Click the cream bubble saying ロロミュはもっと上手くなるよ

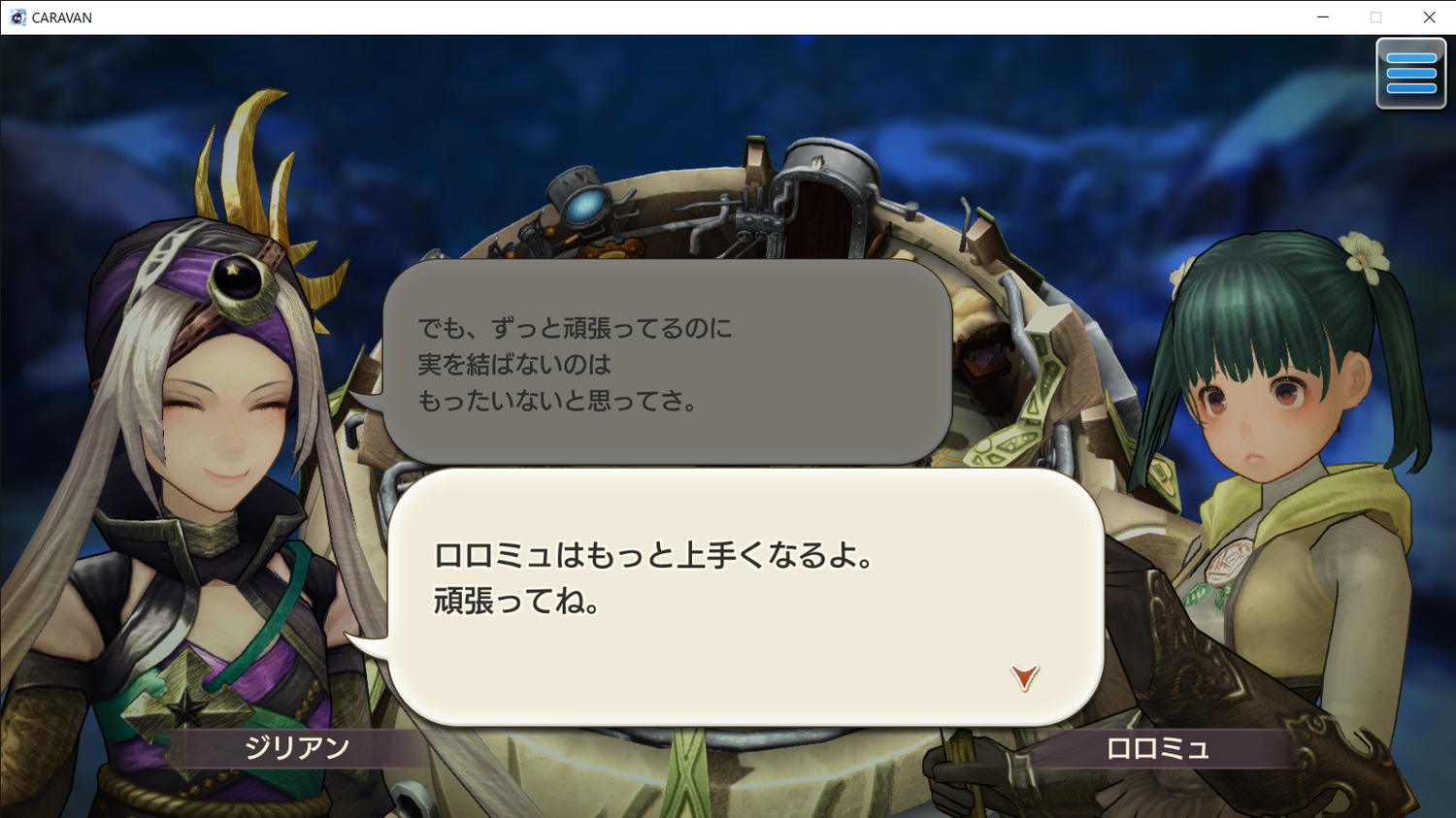point(744,597)
